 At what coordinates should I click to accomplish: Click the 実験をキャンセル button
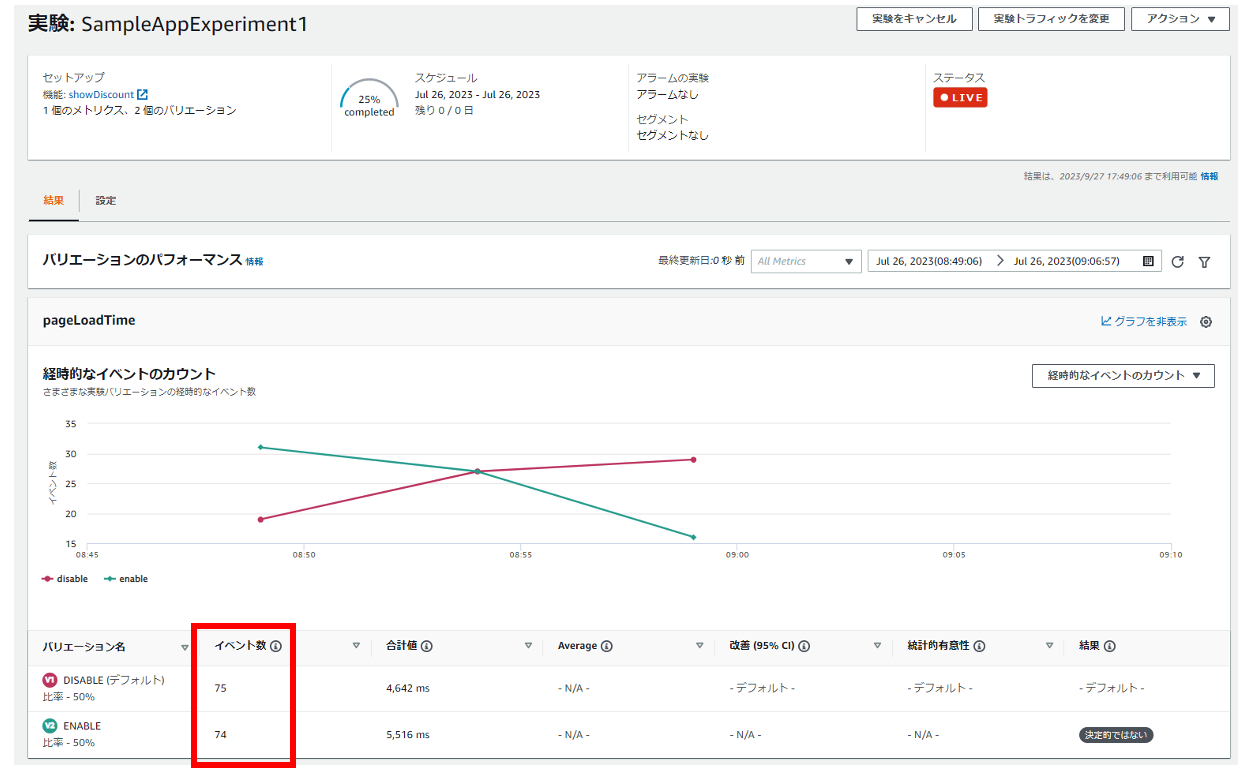[x=914, y=19]
